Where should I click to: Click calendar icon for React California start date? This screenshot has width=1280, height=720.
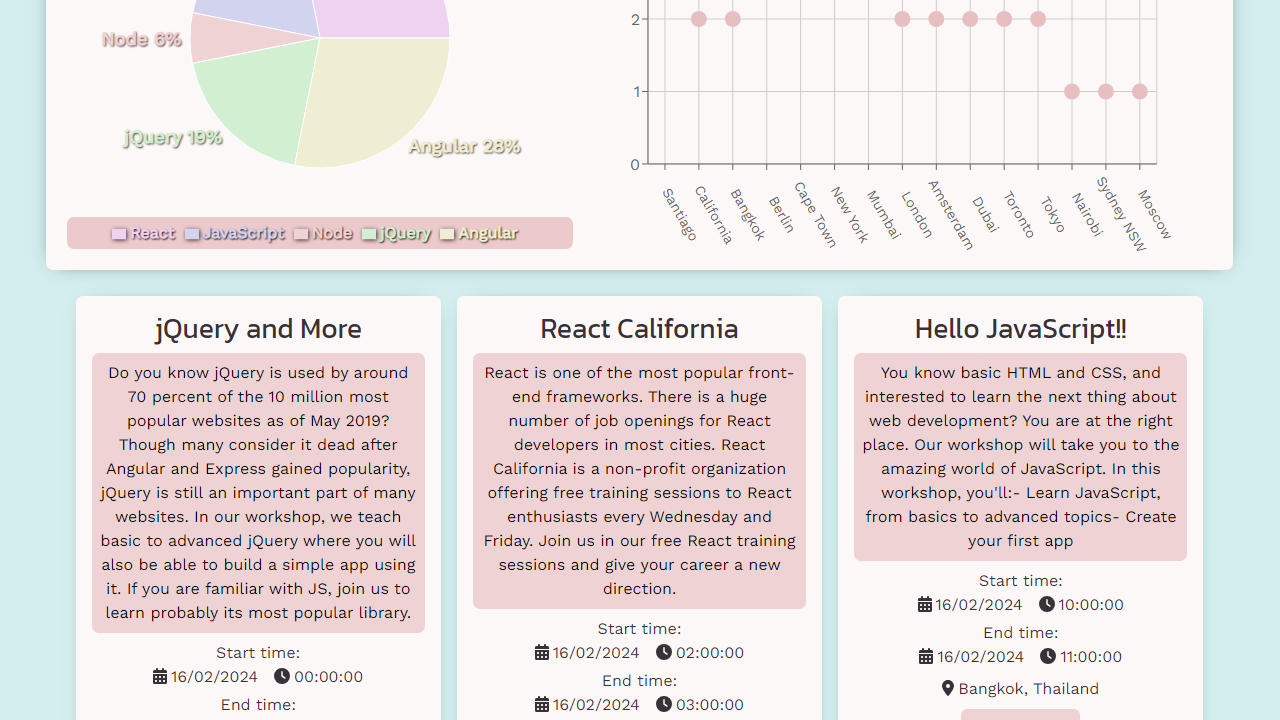(542, 653)
